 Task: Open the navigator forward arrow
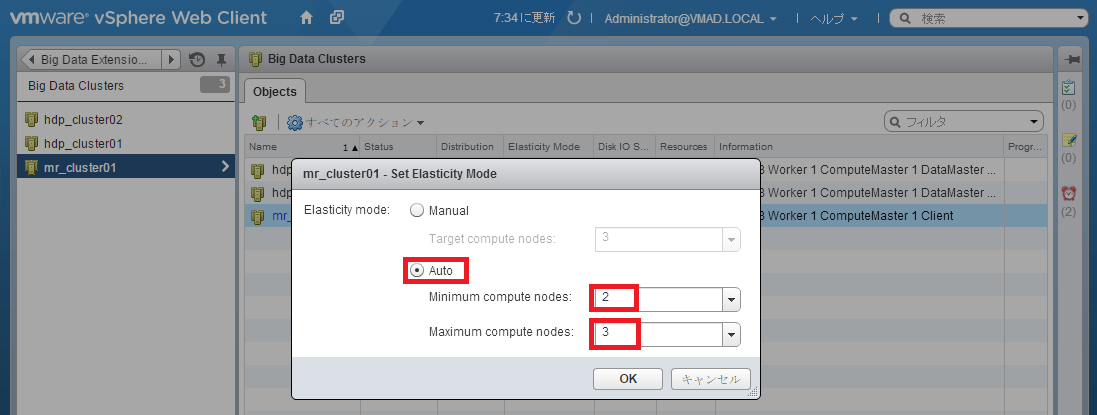171,59
